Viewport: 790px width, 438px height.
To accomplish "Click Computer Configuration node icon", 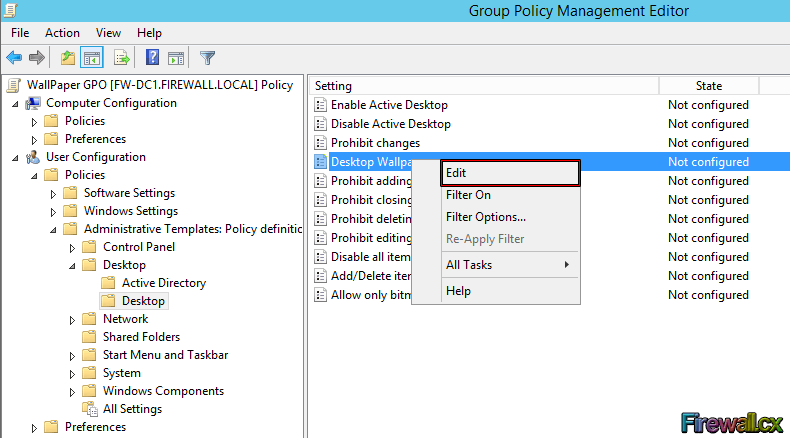I will [x=34, y=103].
